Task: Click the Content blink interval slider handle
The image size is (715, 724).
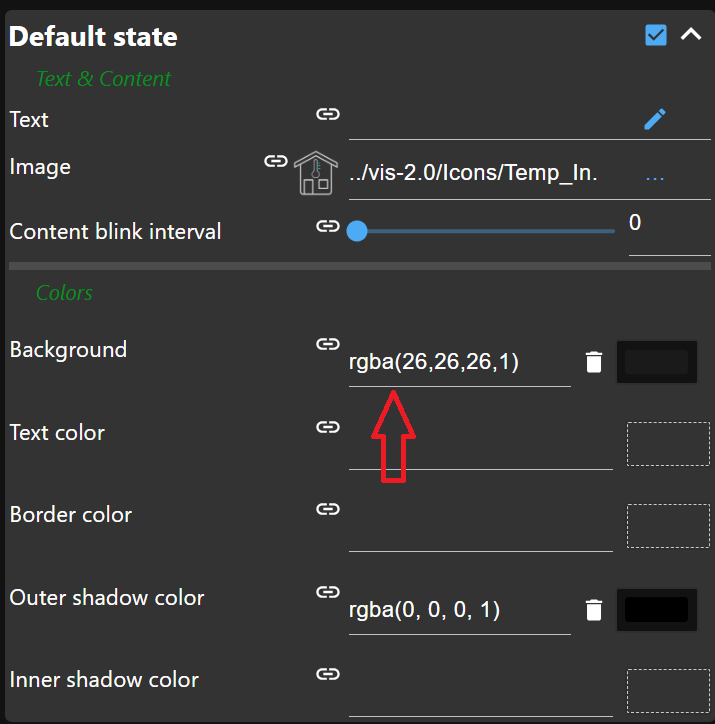Action: click(x=357, y=232)
